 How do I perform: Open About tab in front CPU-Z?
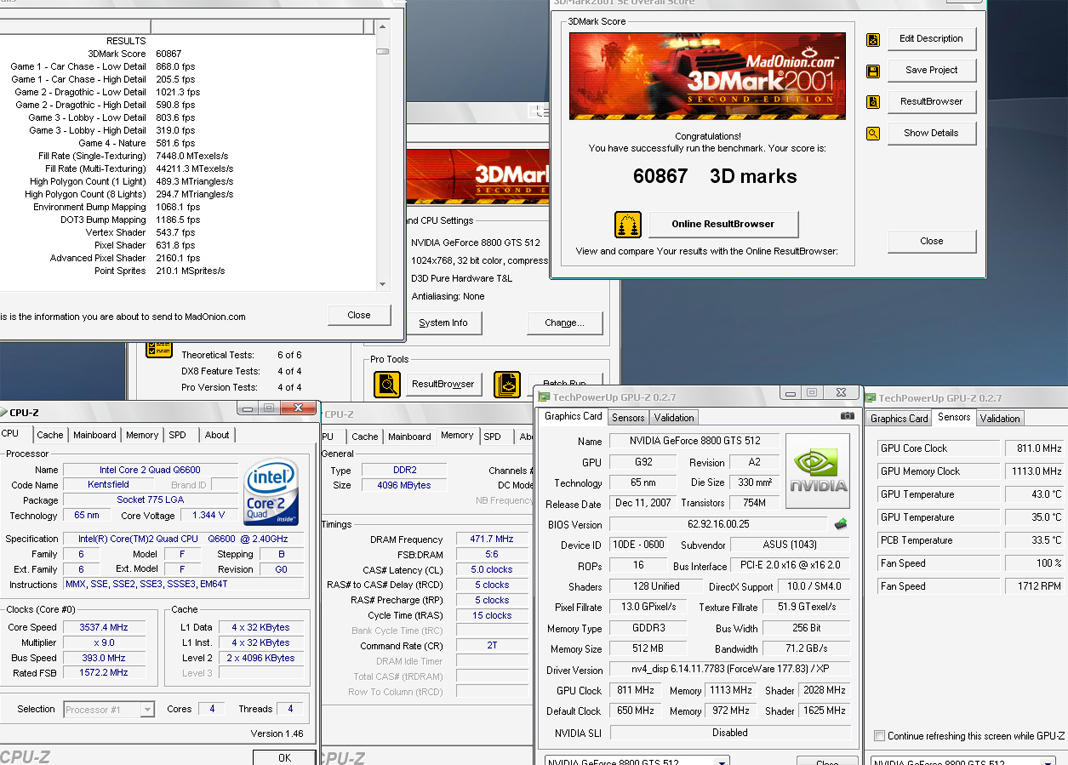click(x=217, y=435)
